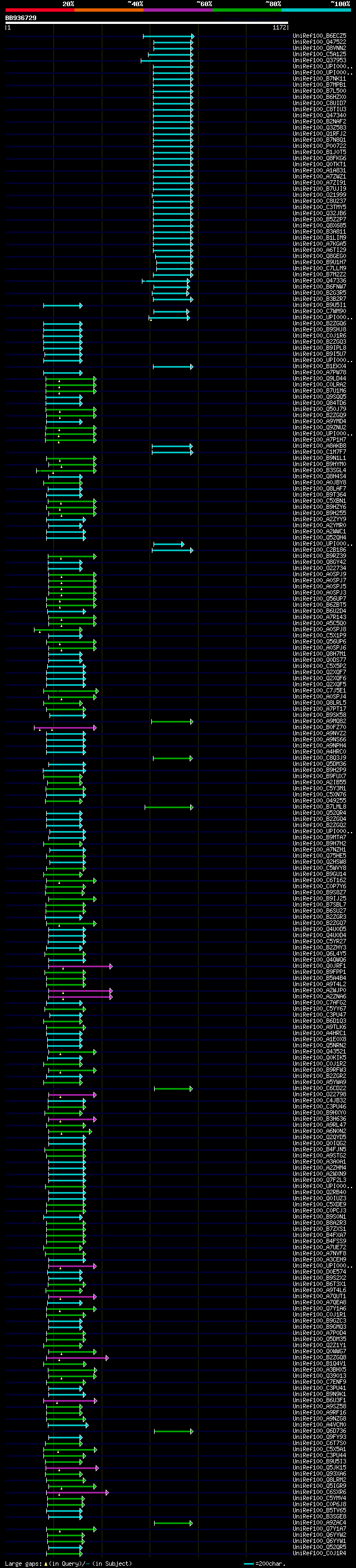
Task: Click the green bar for UniRef100_A9MQ82
Action: click(x=172, y=722)
